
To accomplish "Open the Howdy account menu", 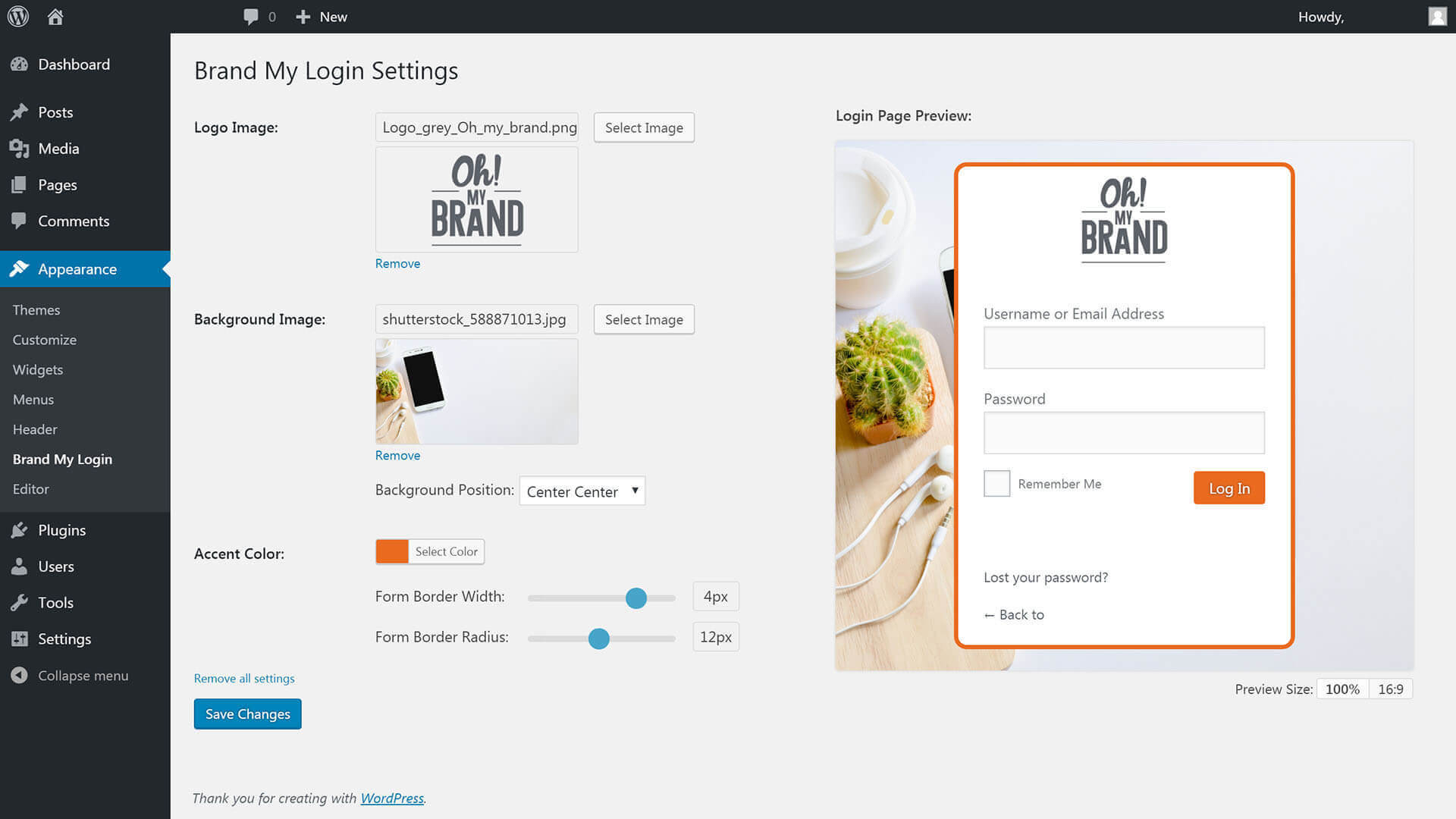I will (1321, 16).
